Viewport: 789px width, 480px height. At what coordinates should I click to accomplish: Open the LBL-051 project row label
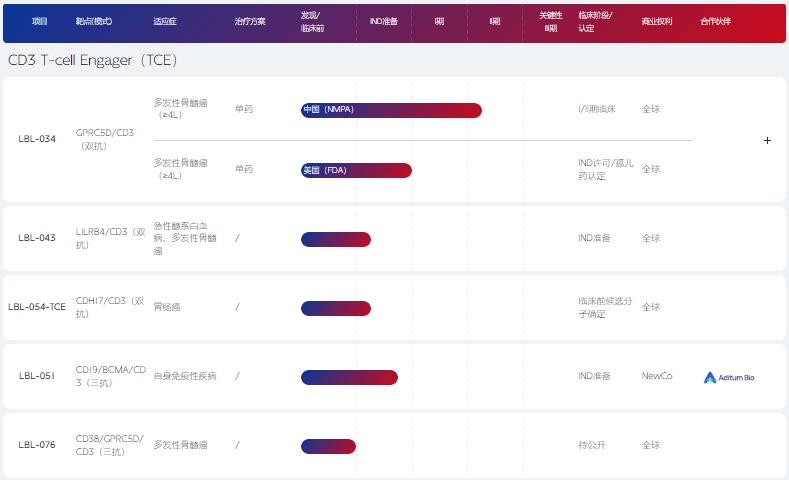coord(37,376)
